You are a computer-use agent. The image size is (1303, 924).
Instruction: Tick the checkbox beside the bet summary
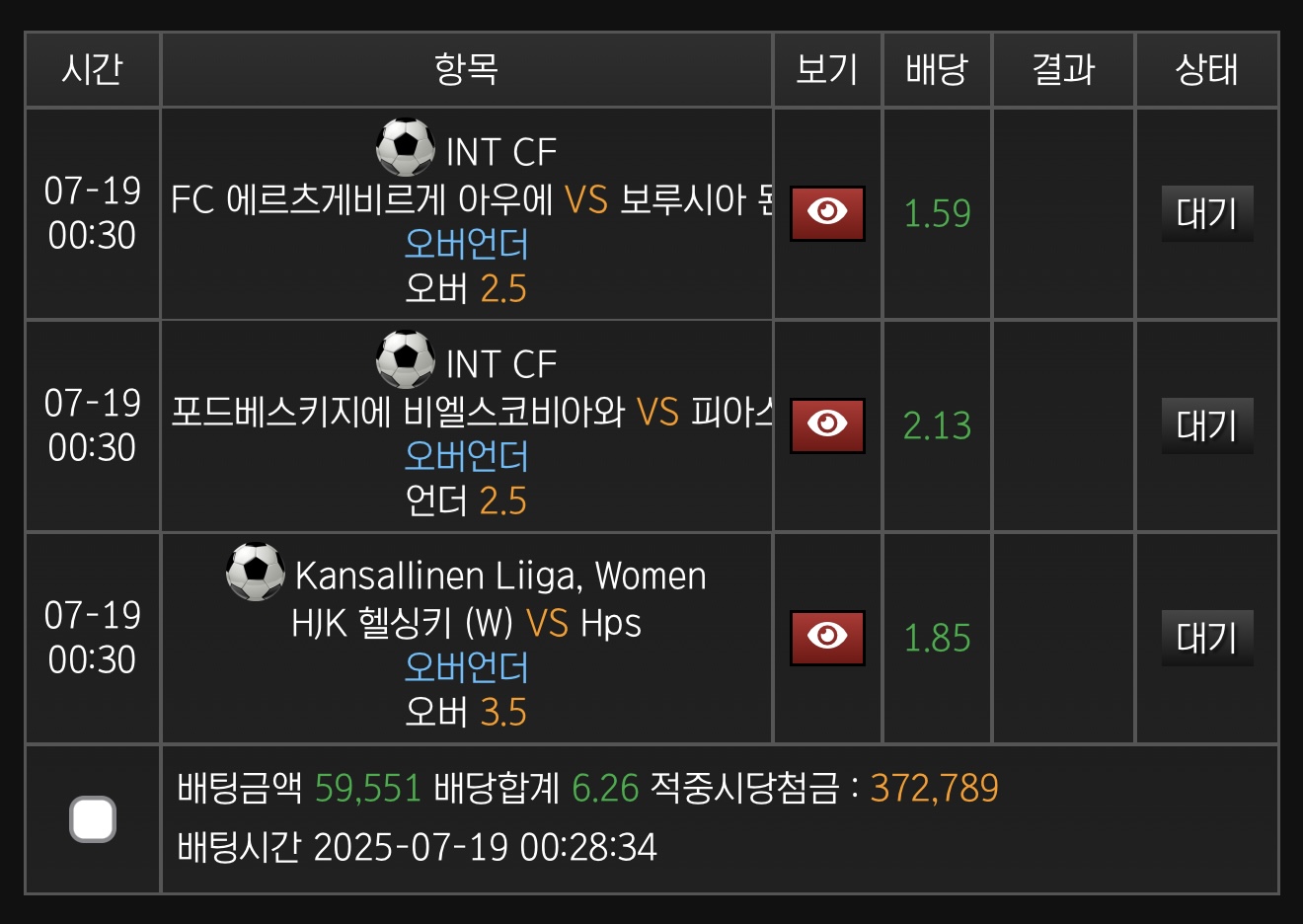click(x=93, y=819)
